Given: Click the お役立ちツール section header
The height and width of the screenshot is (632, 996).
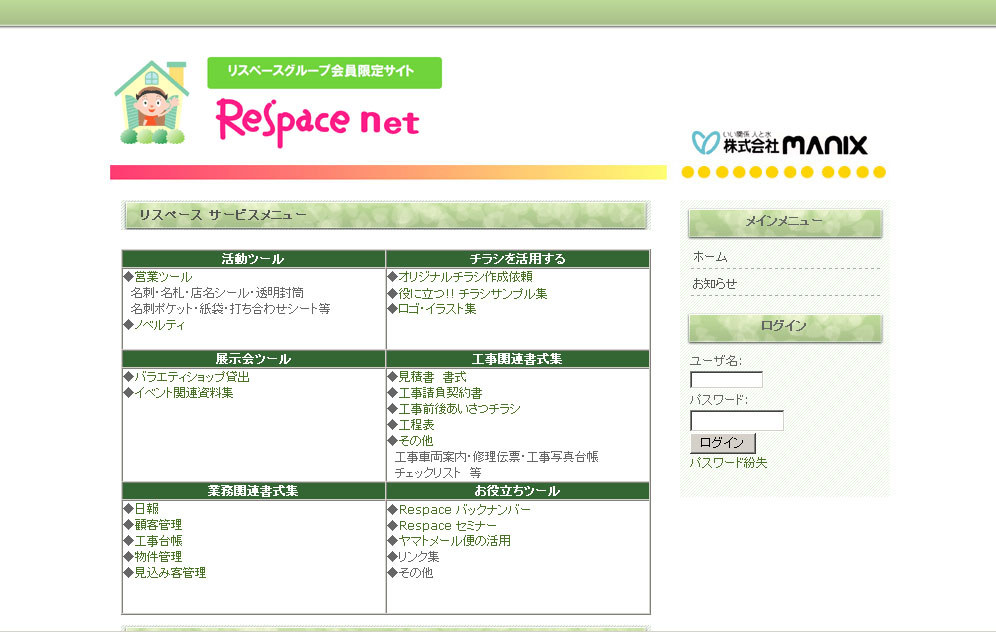Looking at the screenshot, I should (x=518, y=491).
